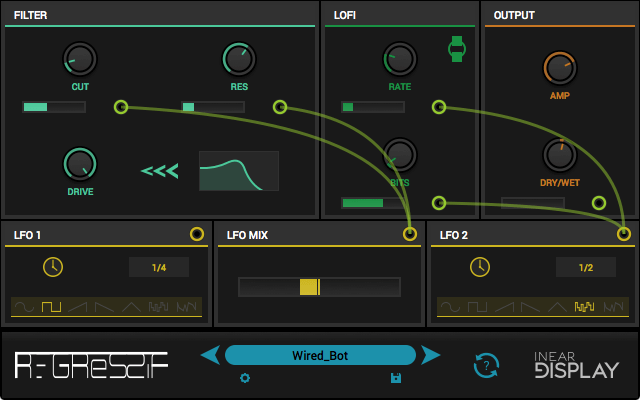Open the preset settings gear icon
Viewport: 640px width, 400px height.
[245, 378]
